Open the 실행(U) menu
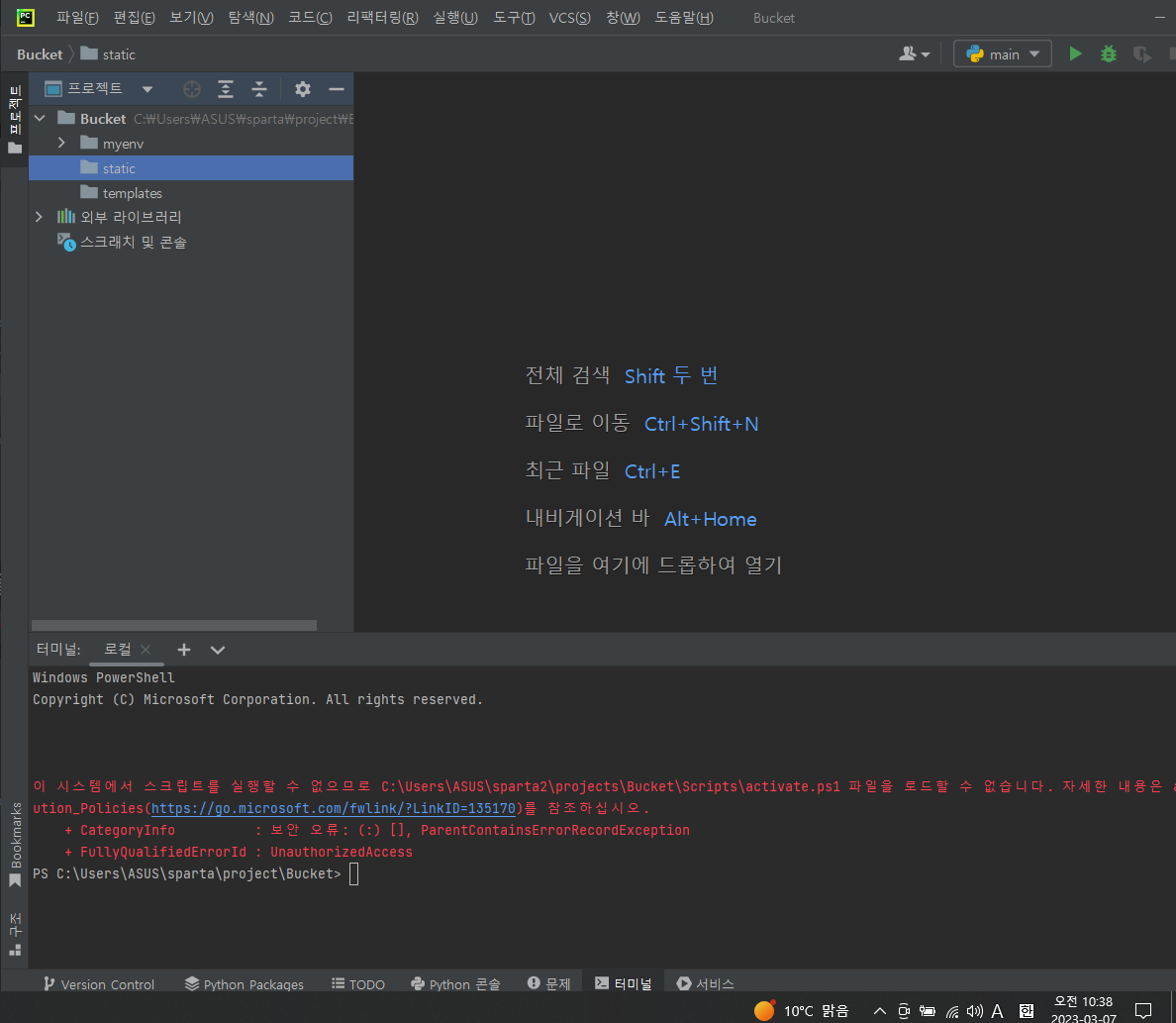 (x=455, y=17)
